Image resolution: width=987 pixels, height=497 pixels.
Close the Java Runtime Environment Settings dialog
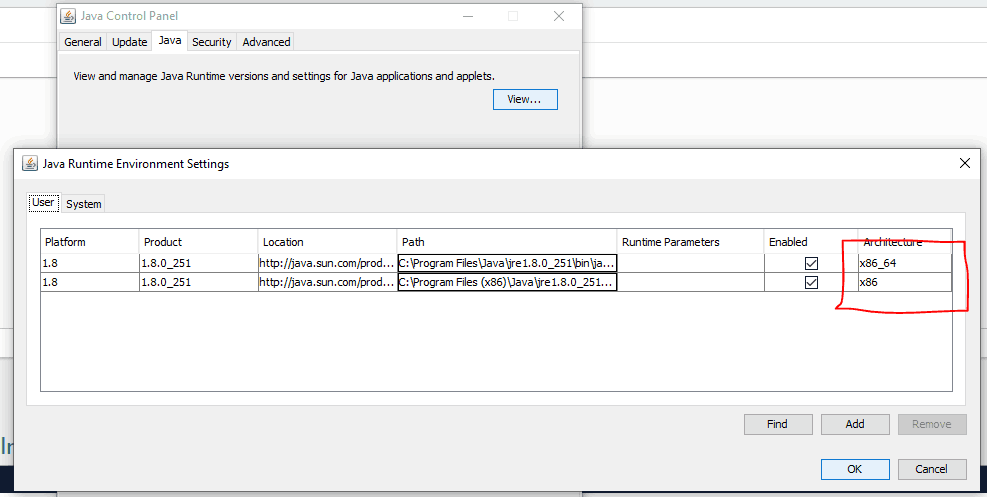[x=964, y=164]
